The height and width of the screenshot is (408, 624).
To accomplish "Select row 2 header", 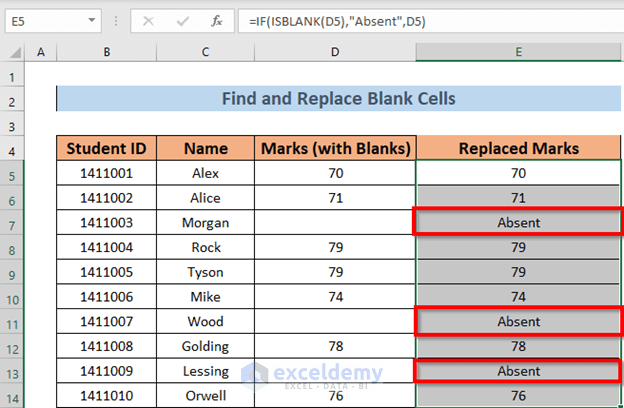I will point(12,99).
